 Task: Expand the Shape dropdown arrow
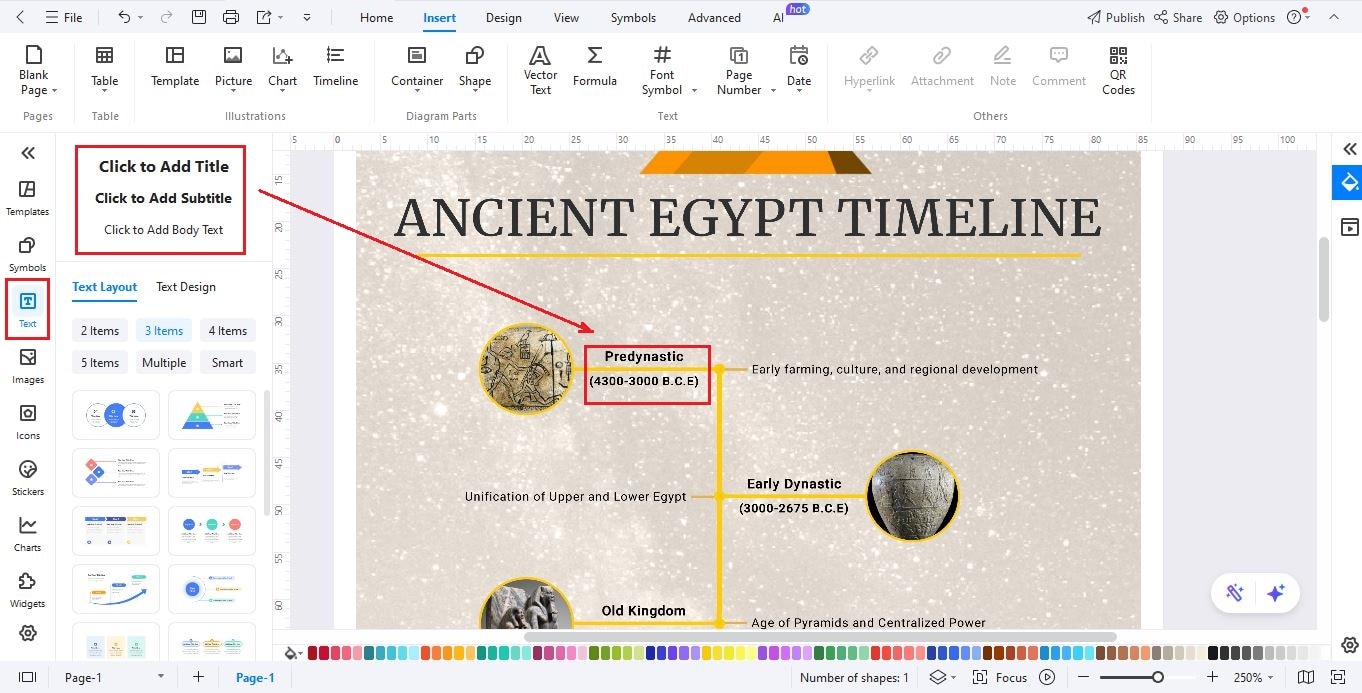click(x=475, y=90)
